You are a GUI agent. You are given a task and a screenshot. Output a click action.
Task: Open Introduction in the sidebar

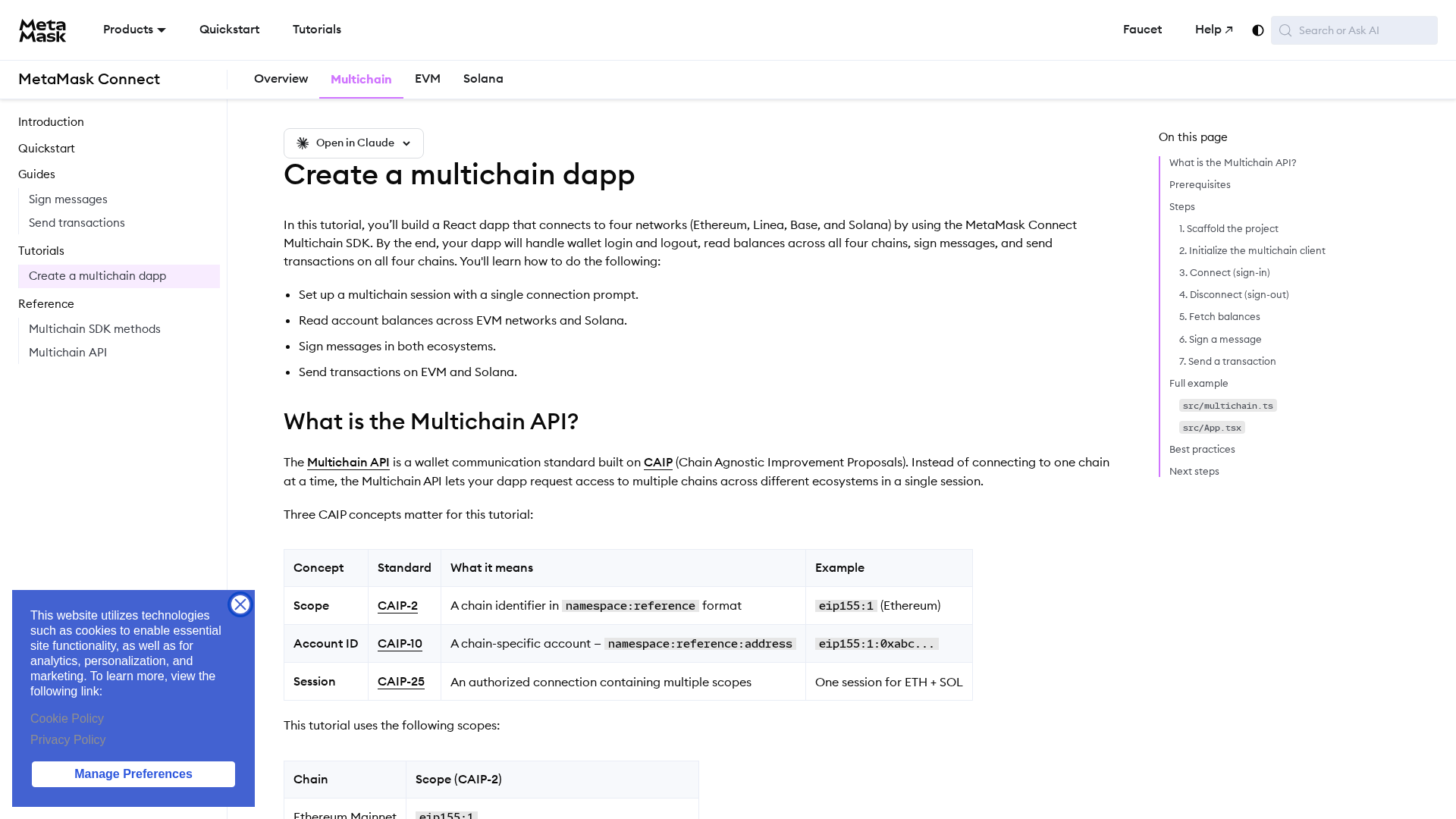[51, 122]
